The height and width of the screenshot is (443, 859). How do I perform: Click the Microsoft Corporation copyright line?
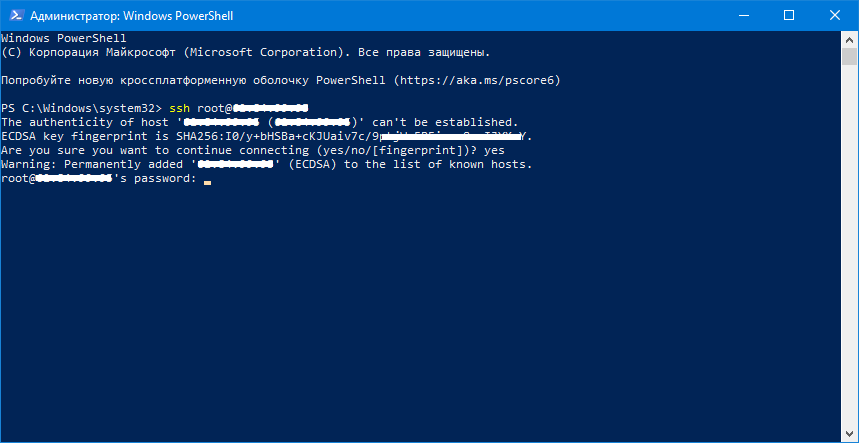[x=245, y=53]
